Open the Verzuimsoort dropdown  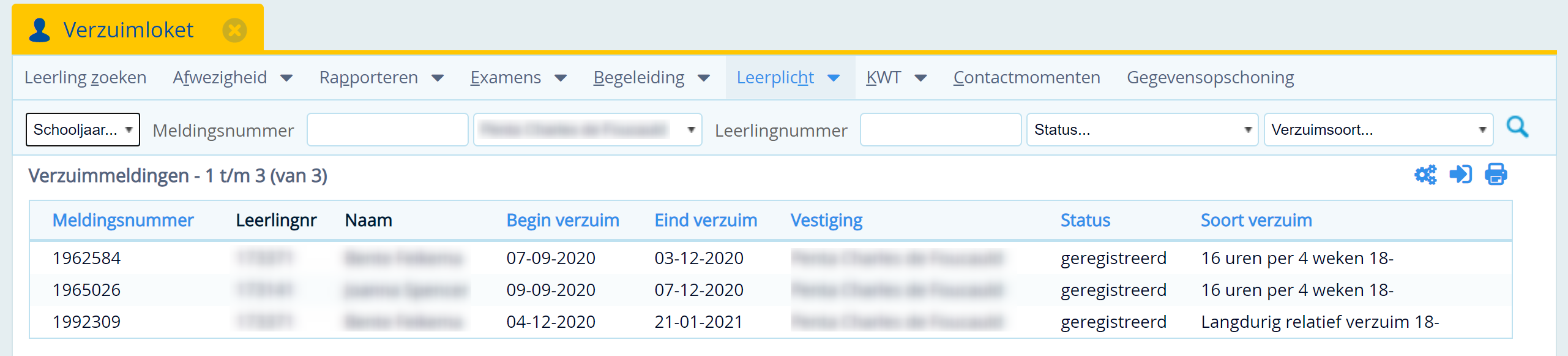(x=1378, y=130)
